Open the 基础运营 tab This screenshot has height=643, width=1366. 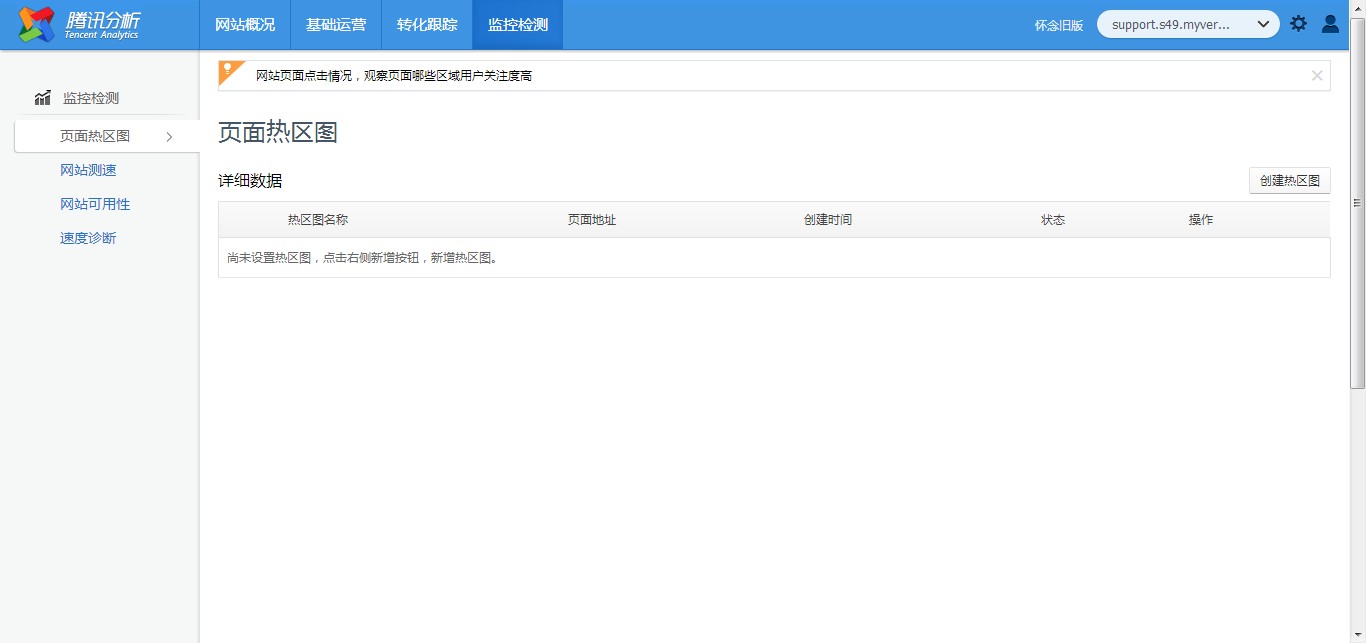(x=336, y=25)
